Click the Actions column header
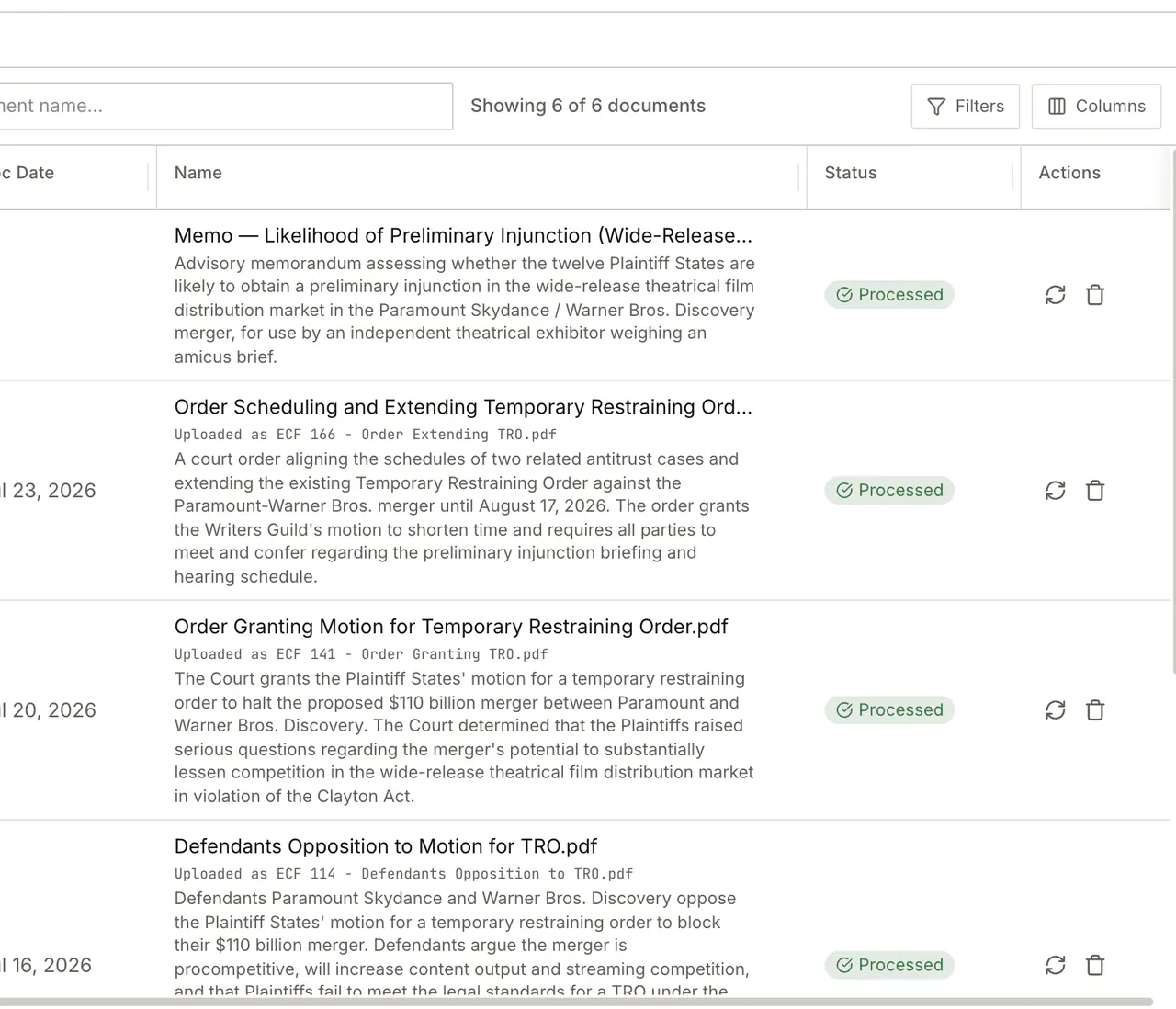Viewport: 1176px width, 1009px height. click(x=1069, y=173)
